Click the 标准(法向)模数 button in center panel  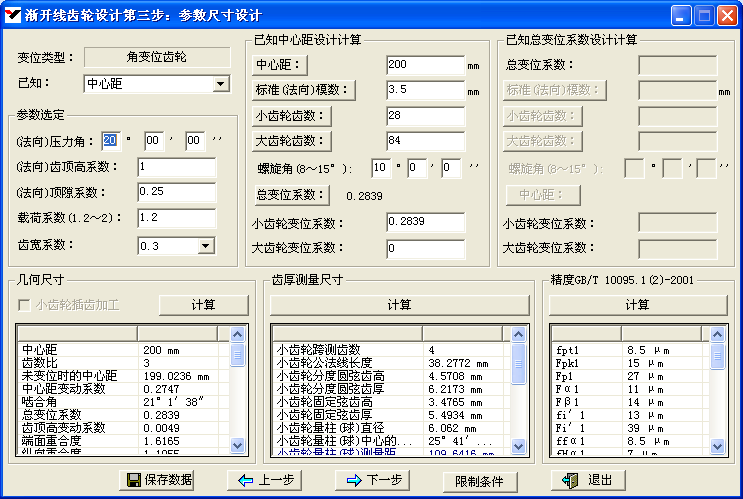pos(303,90)
